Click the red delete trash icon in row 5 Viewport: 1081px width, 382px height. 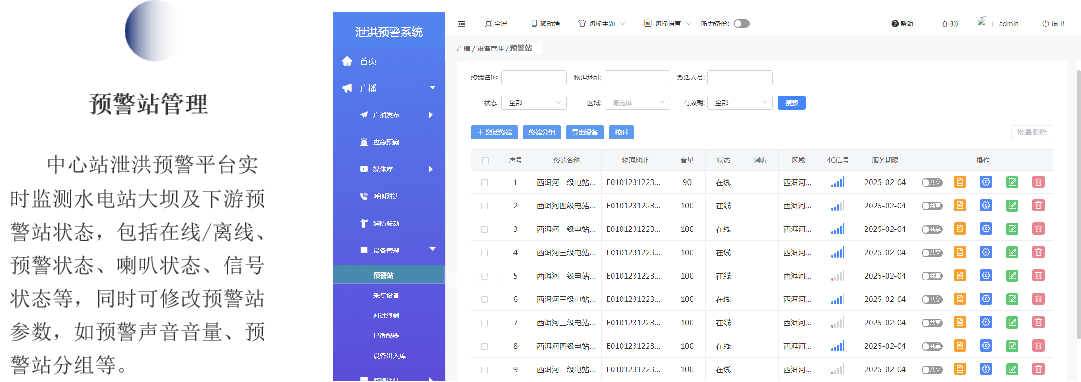pyautogui.click(x=1038, y=276)
